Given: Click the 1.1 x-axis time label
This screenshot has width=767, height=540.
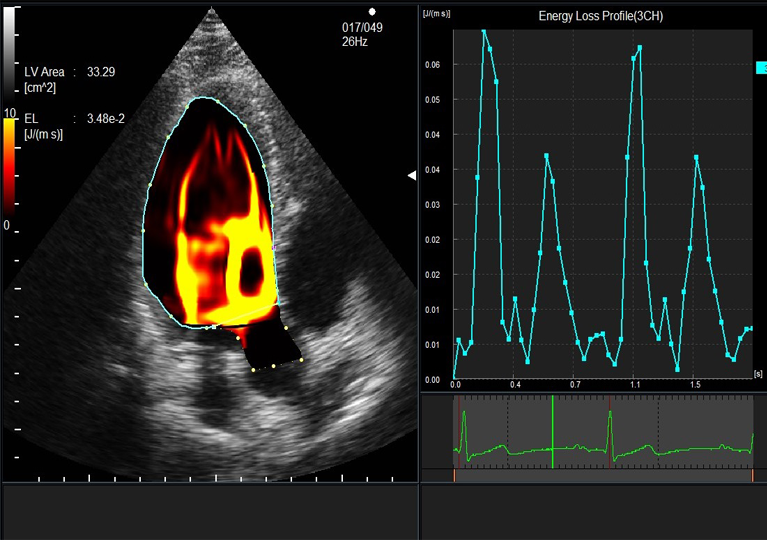Looking at the screenshot, I should (x=635, y=385).
